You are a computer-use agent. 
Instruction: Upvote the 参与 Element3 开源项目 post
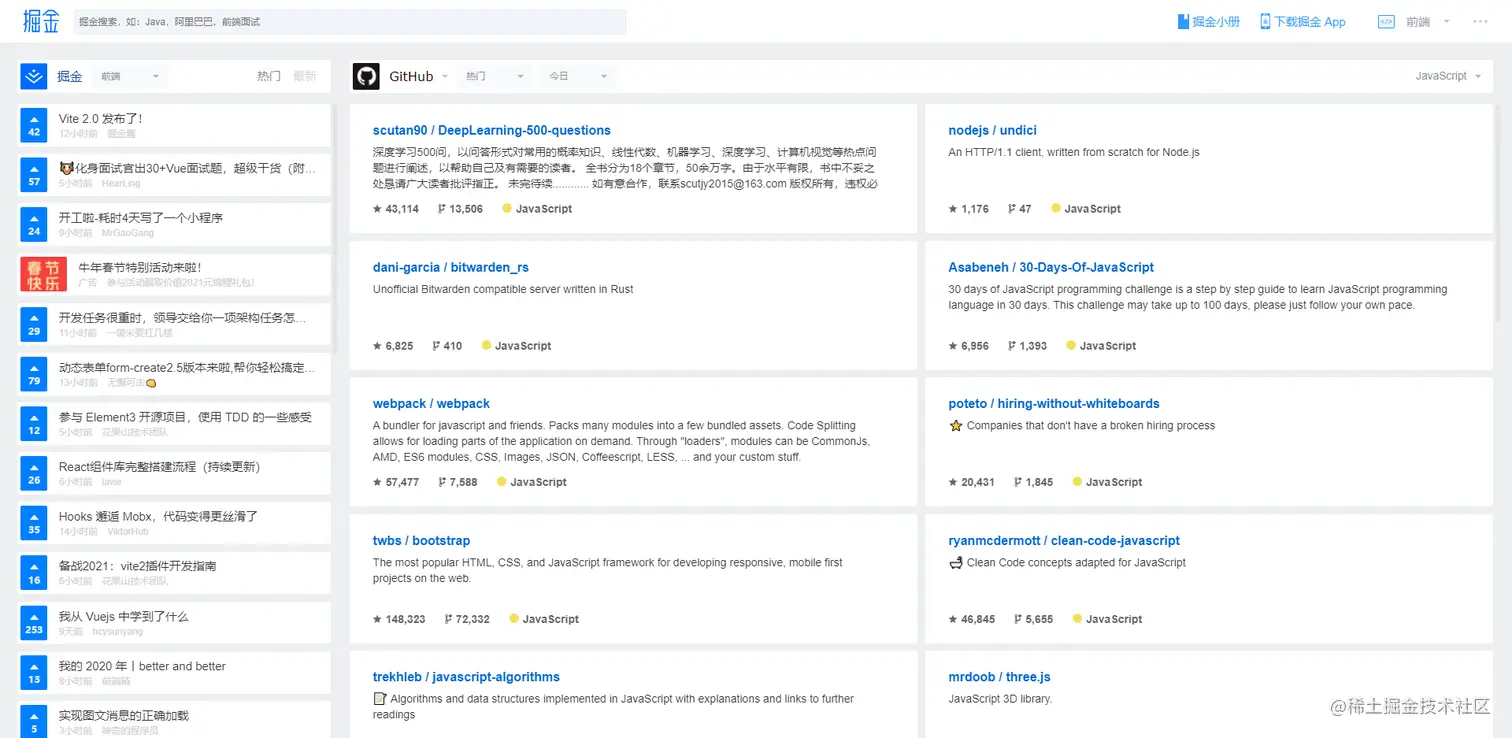point(34,424)
